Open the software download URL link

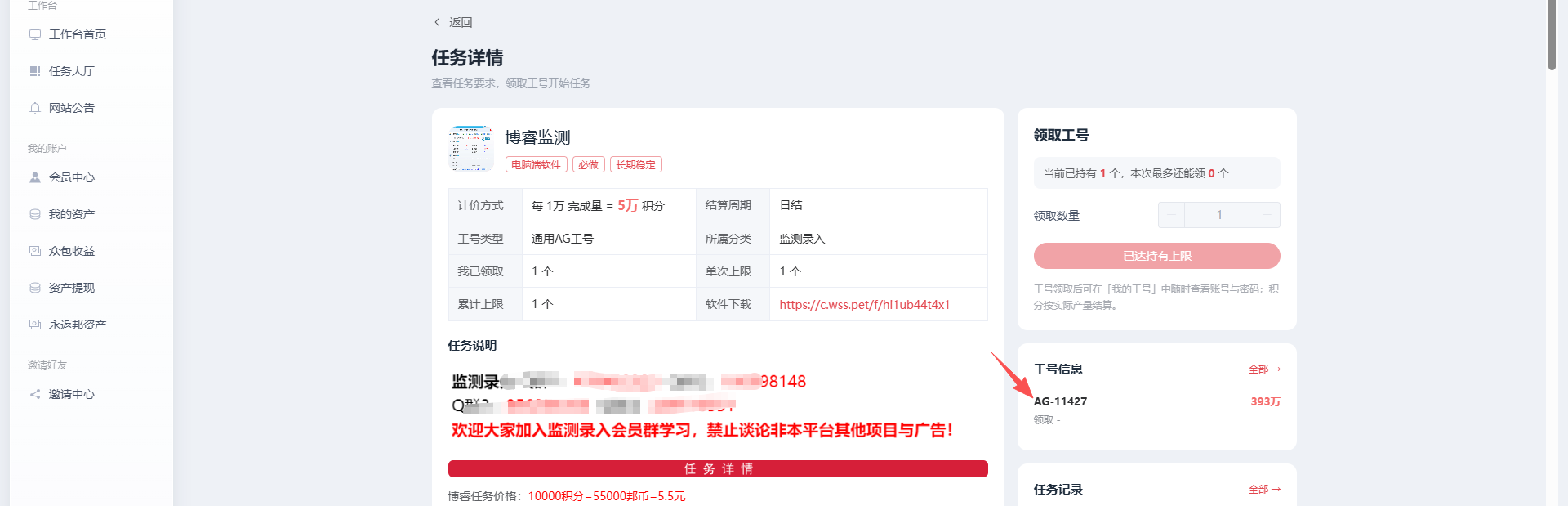[865, 304]
